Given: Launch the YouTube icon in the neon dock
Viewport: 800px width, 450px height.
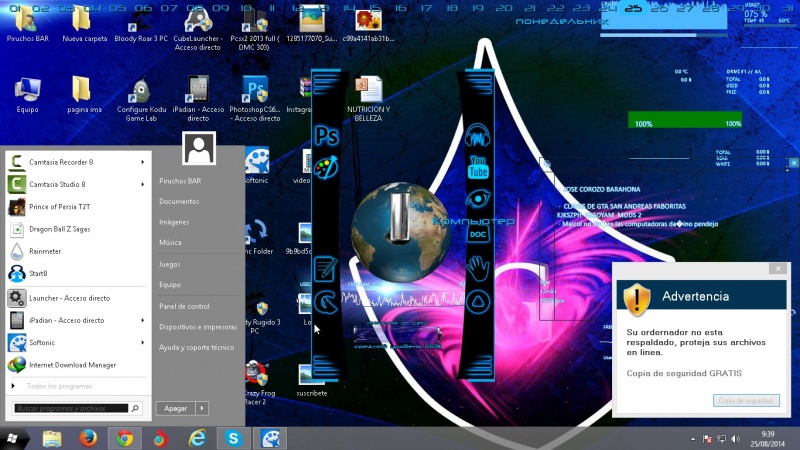Looking at the screenshot, I should pos(478,166).
